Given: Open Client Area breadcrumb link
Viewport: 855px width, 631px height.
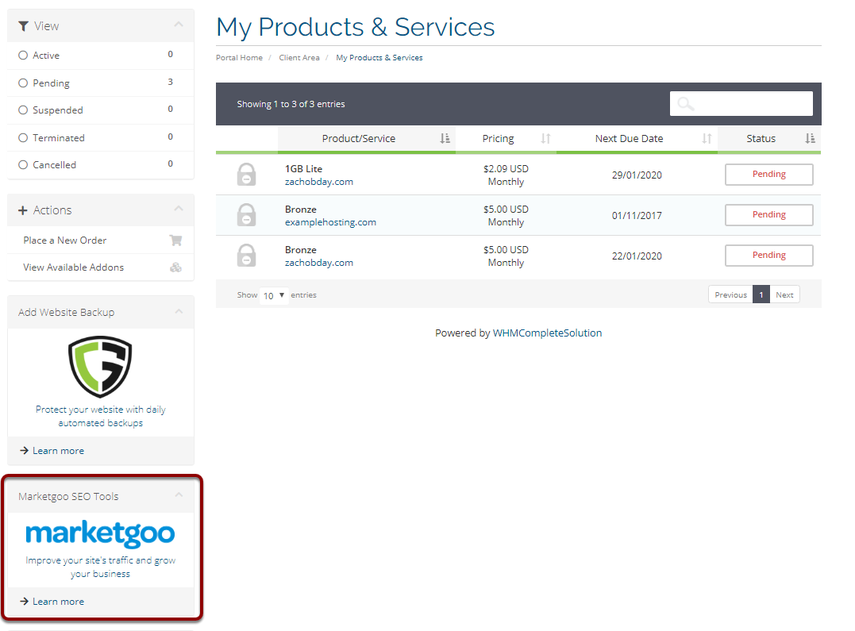Looking at the screenshot, I should coord(299,58).
